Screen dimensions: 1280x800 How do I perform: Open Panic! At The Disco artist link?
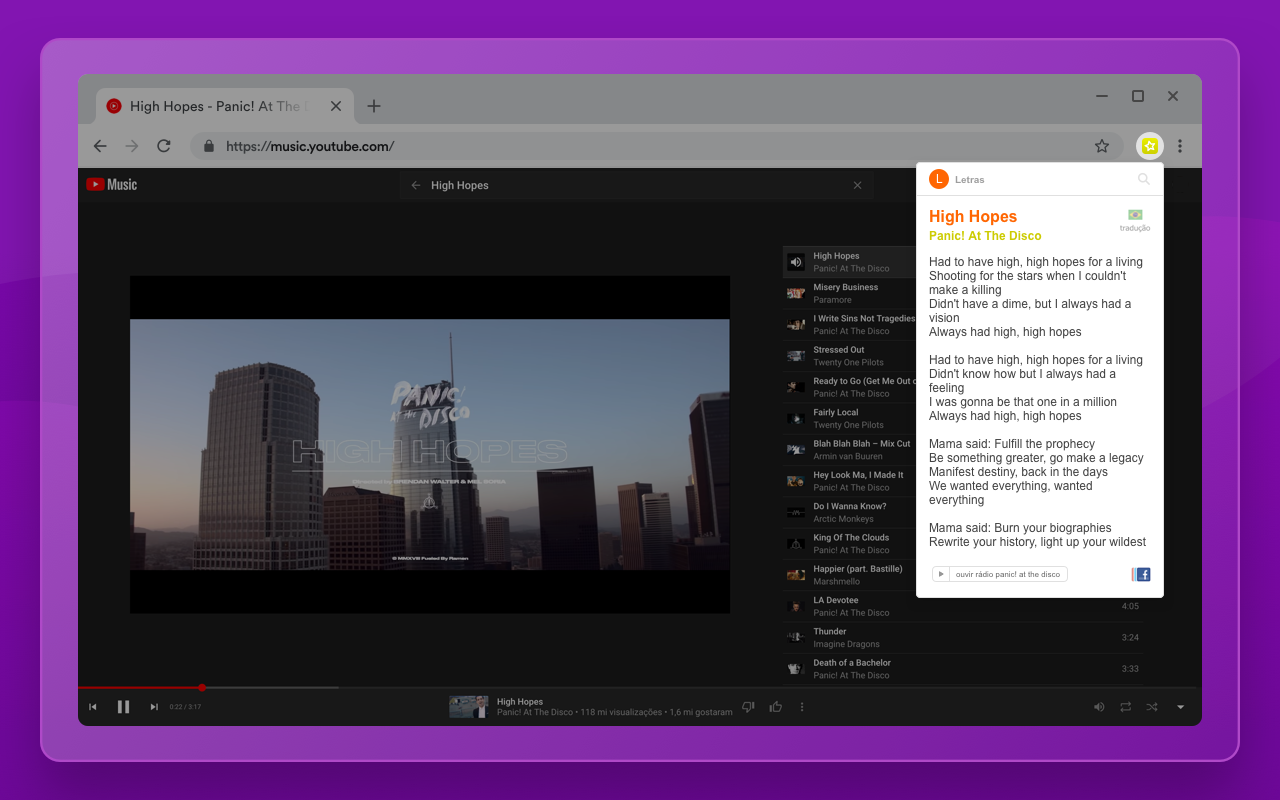click(985, 236)
